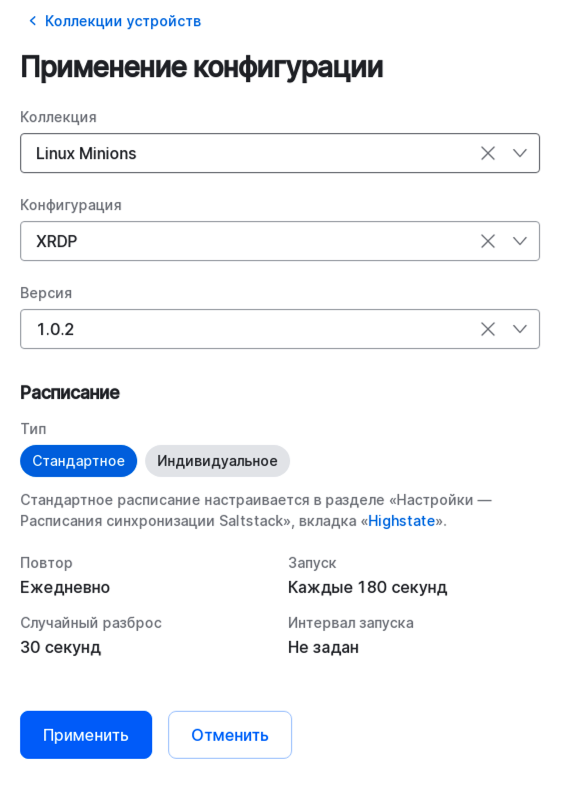Return to Коллекции устройств page
This screenshot has width=579, height=801.
pyautogui.click(x=119, y=20)
